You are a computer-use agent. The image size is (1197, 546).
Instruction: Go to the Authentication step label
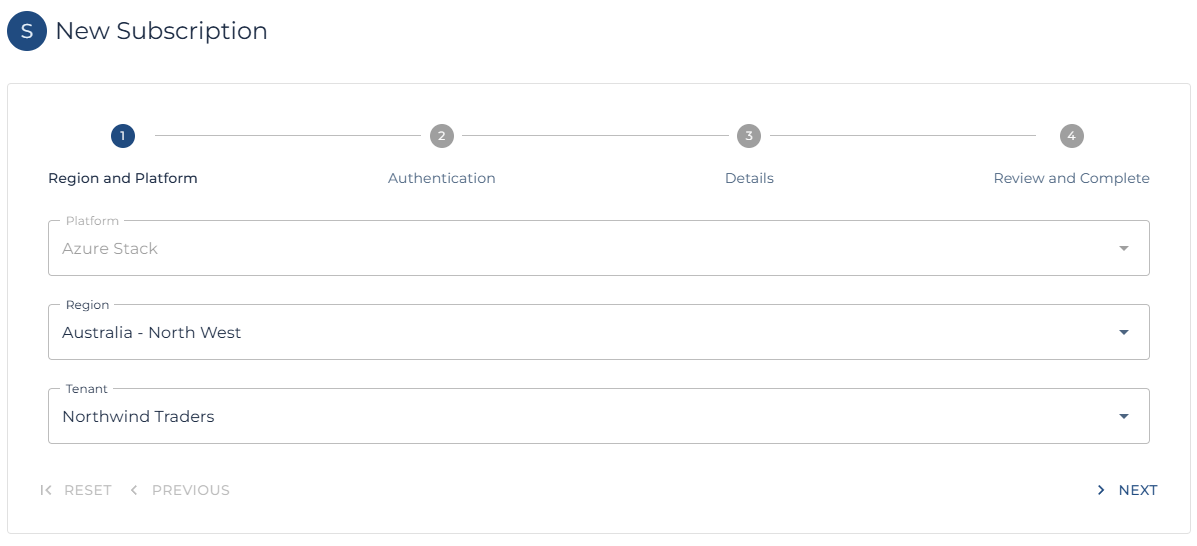(x=441, y=178)
